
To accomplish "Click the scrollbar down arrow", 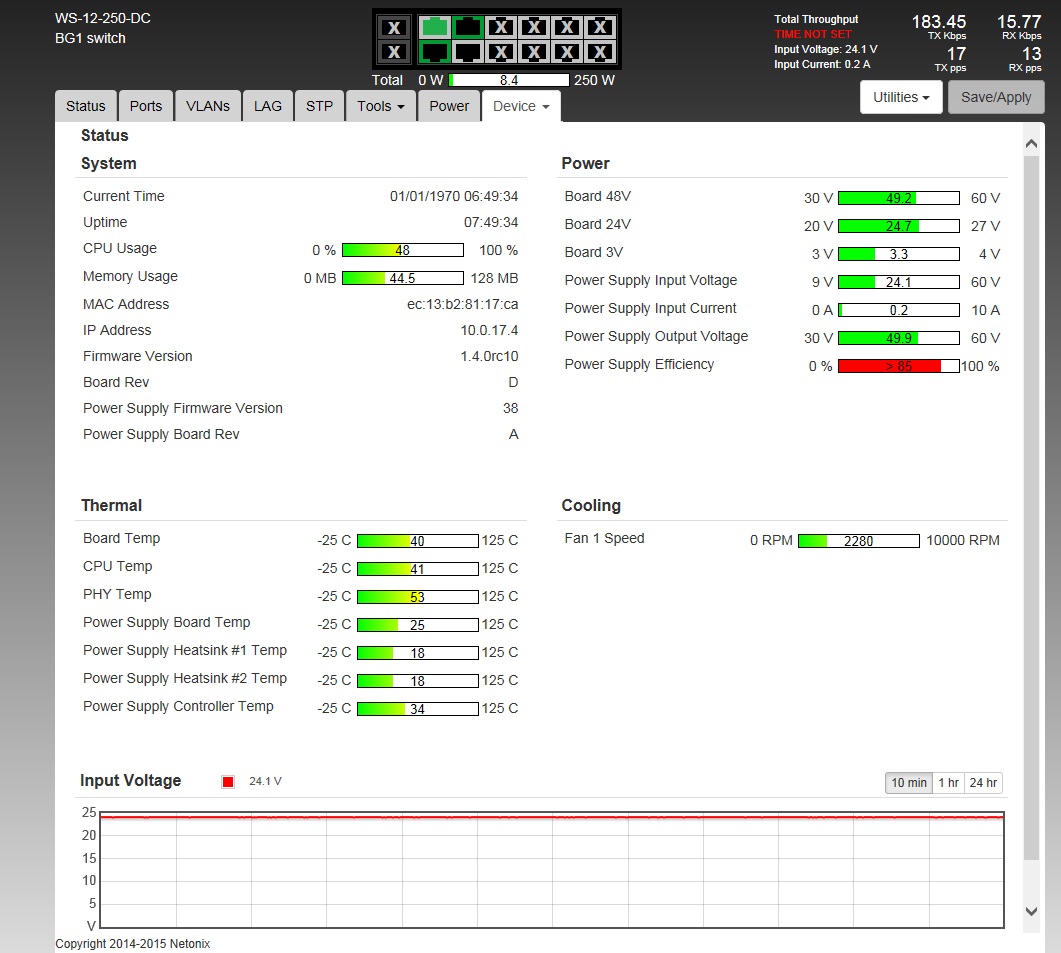I will (1032, 910).
